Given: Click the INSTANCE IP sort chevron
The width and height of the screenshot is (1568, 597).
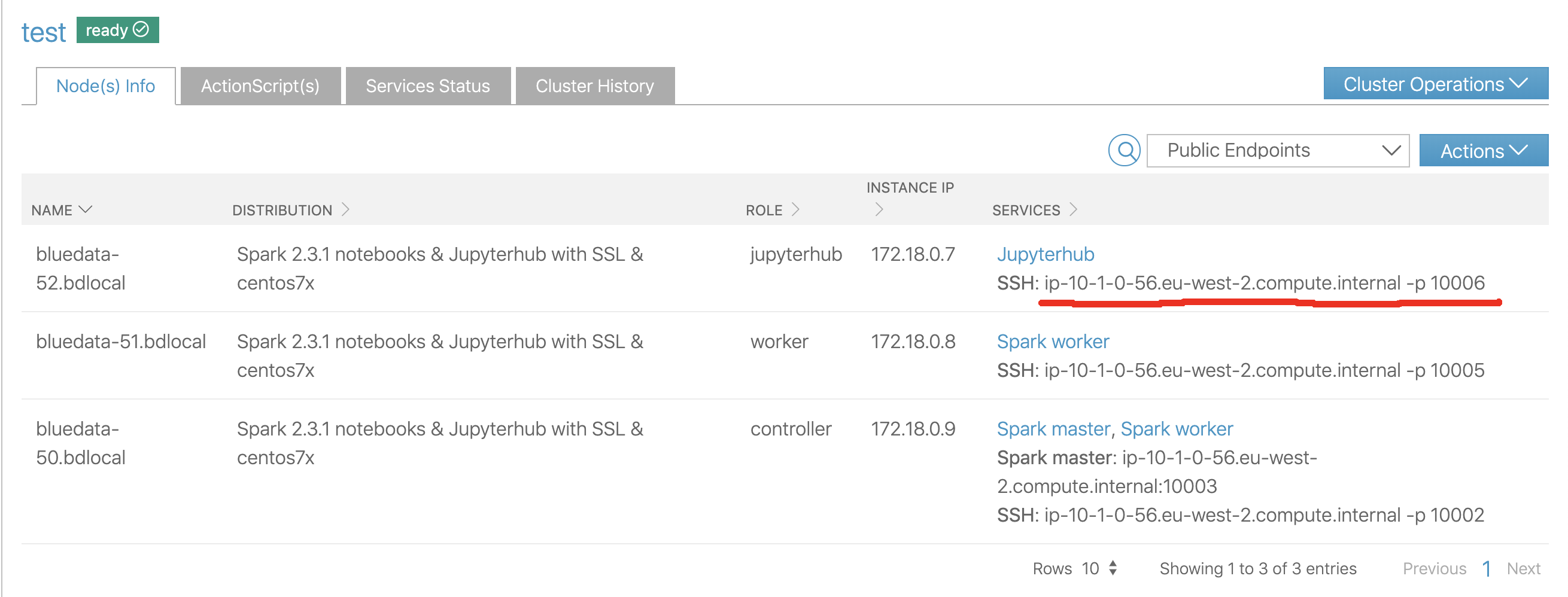Looking at the screenshot, I should [879, 209].
